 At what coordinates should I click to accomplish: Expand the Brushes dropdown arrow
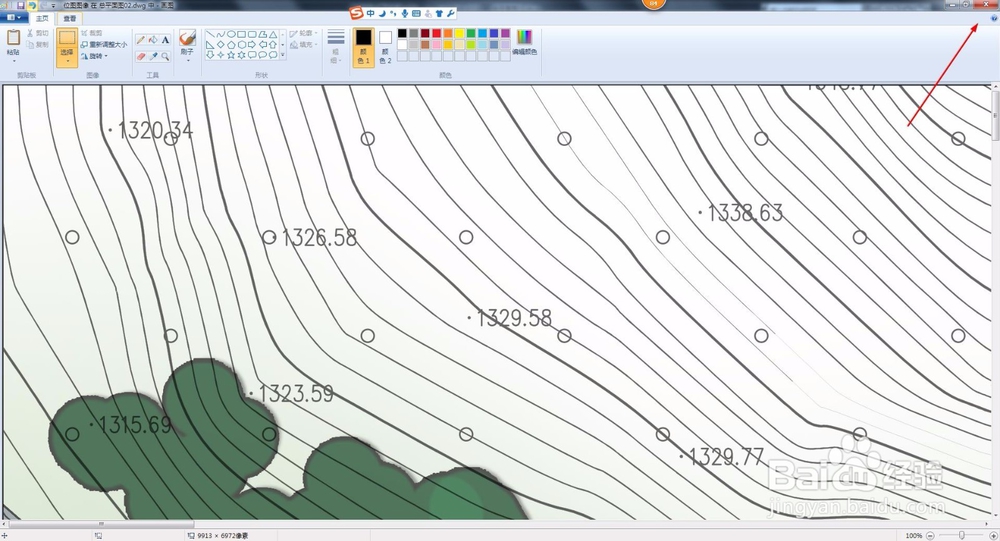click(188, 61)
